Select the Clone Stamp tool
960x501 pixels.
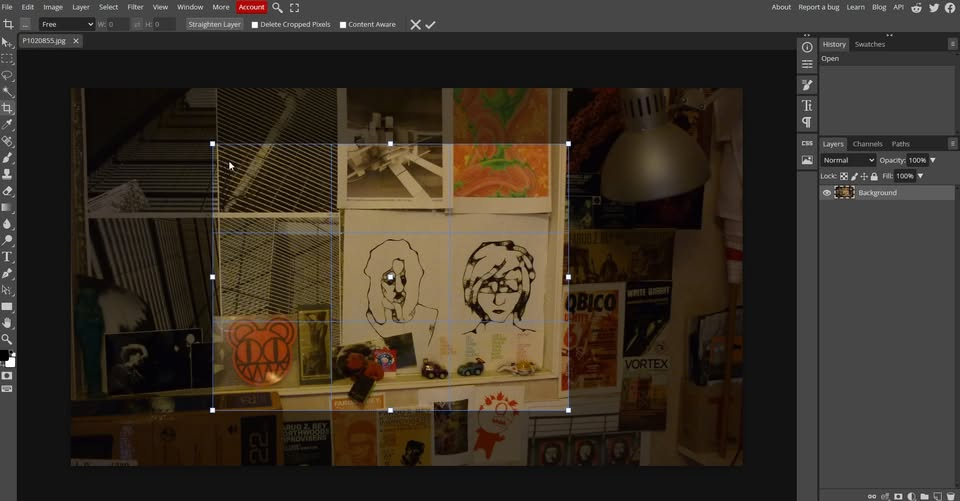(x=7, y=175)
